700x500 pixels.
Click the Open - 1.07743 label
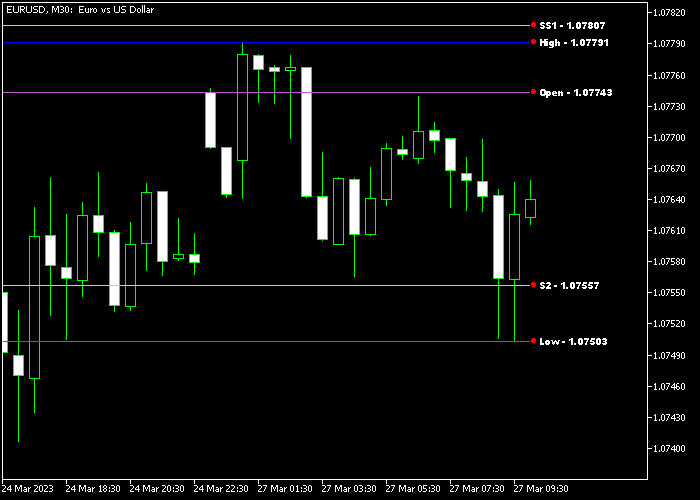point(576,92)
